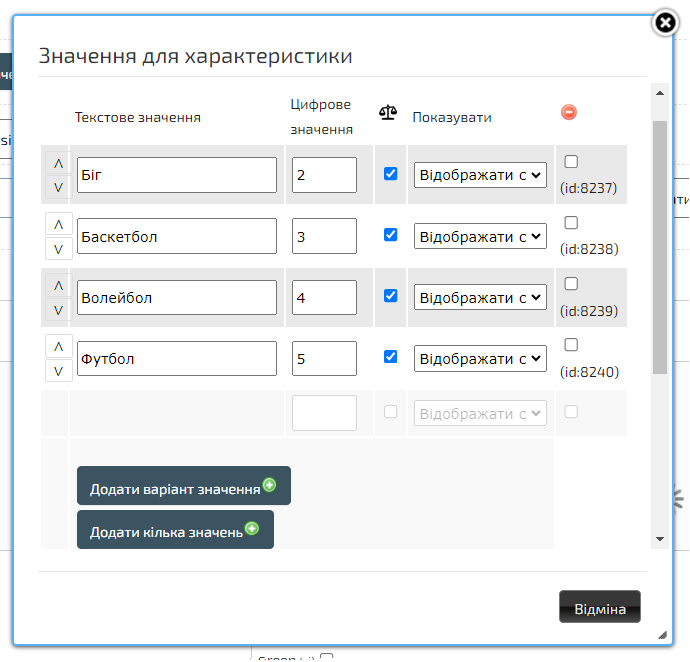Uncheck the compare checkbox for Футбол
The image size is (690, 662).
[x=391, y=356]
